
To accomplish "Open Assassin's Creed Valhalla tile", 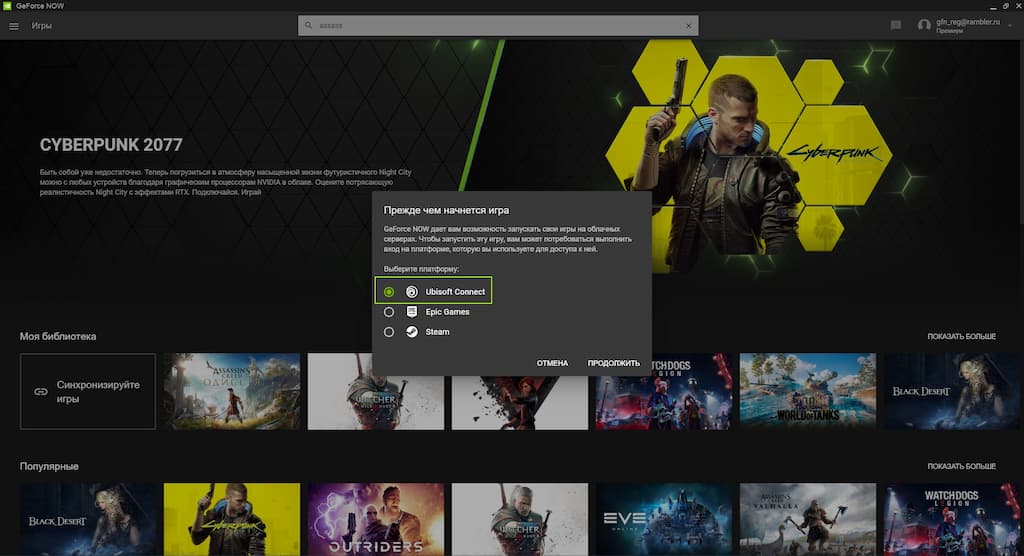I will tap(808, 519).
